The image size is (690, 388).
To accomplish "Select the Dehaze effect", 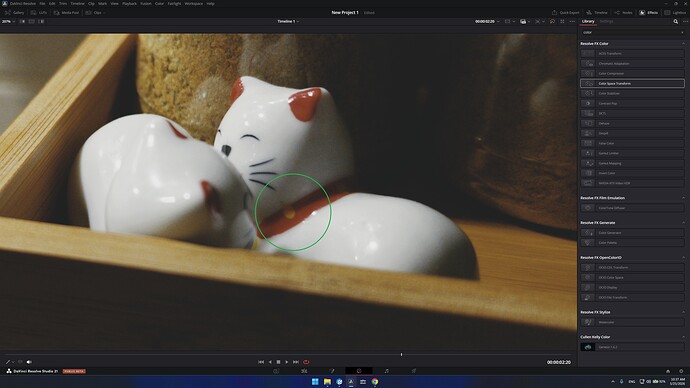I will pos(632,124).
